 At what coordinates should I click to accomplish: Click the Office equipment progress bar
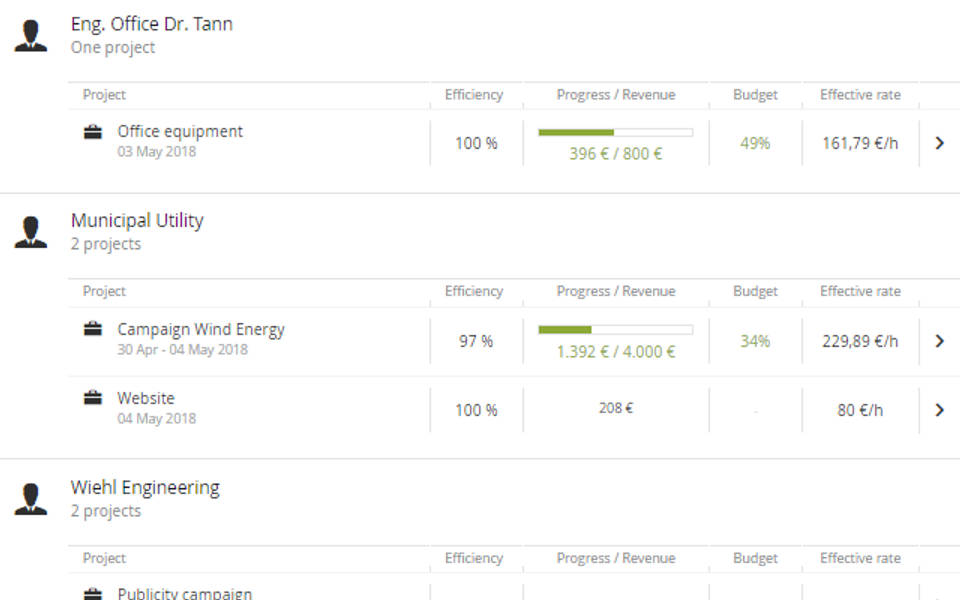615,132
